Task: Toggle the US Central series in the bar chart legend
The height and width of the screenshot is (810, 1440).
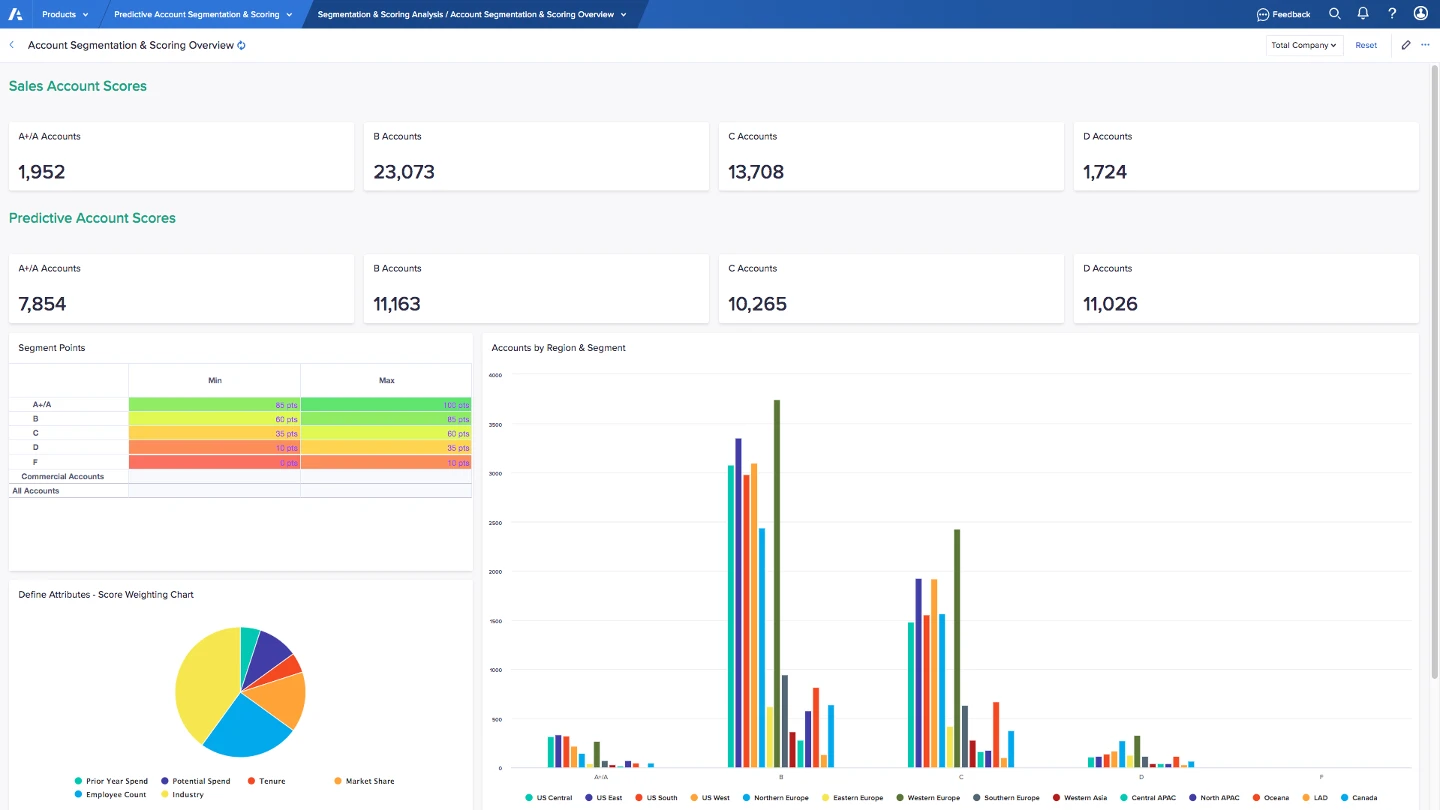Action: [549, 797]
